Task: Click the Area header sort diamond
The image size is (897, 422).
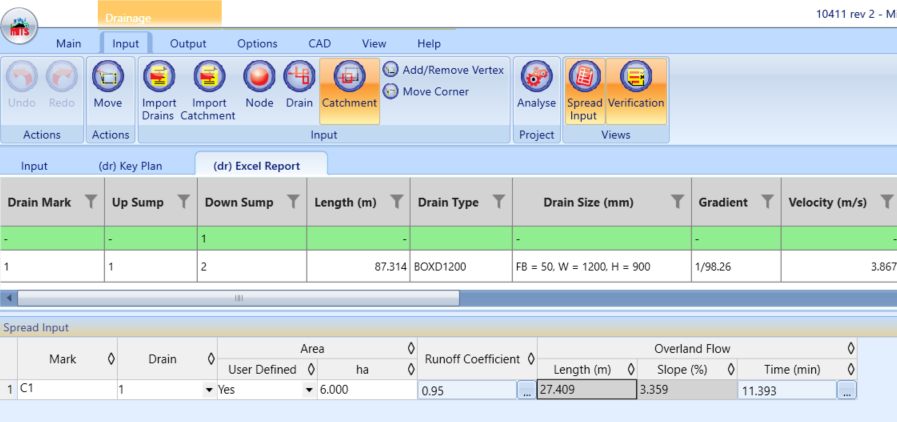Action: pyautogui.click(x=411, y=348)
